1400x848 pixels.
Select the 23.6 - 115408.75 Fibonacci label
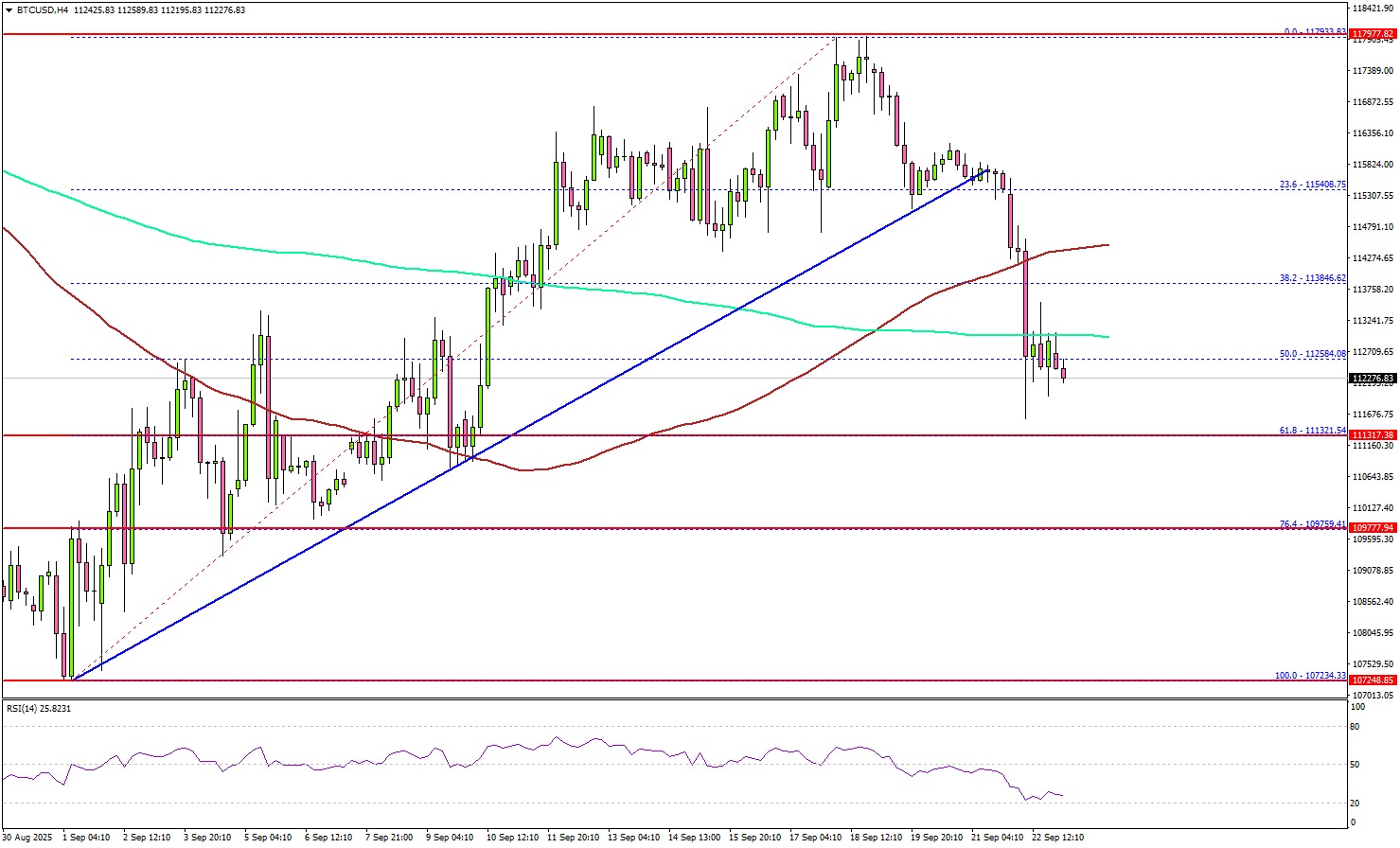coord(1312,185)
